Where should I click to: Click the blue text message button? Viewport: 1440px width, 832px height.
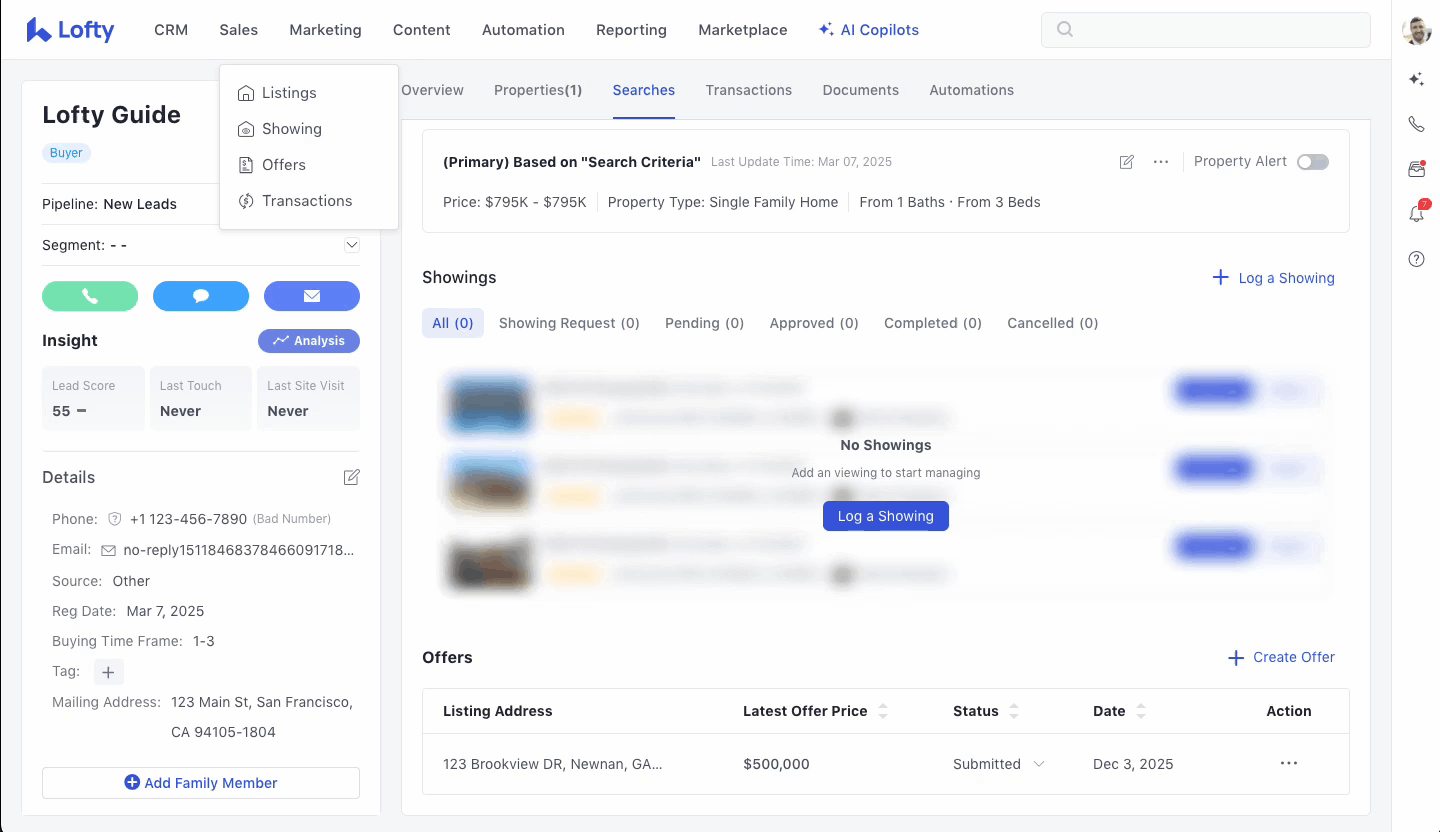tap(201, 296)
